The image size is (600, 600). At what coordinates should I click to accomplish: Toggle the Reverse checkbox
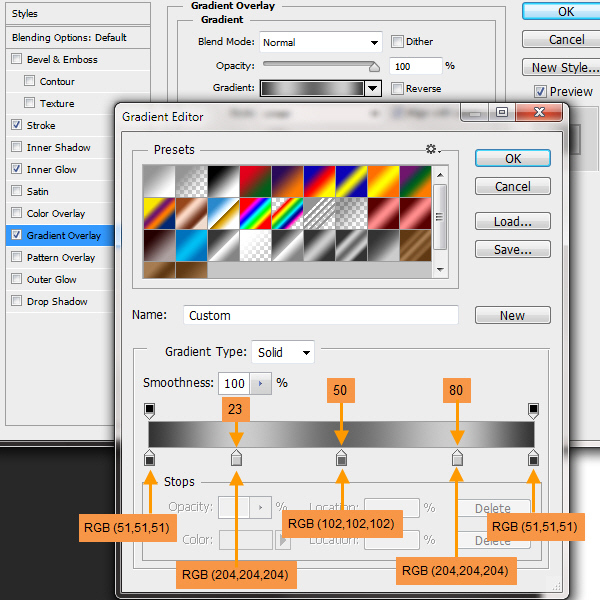397,88
